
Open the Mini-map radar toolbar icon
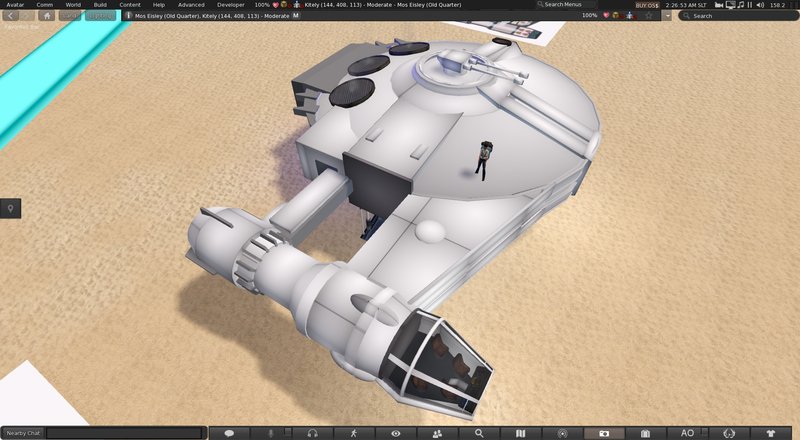tap(562, 433)
